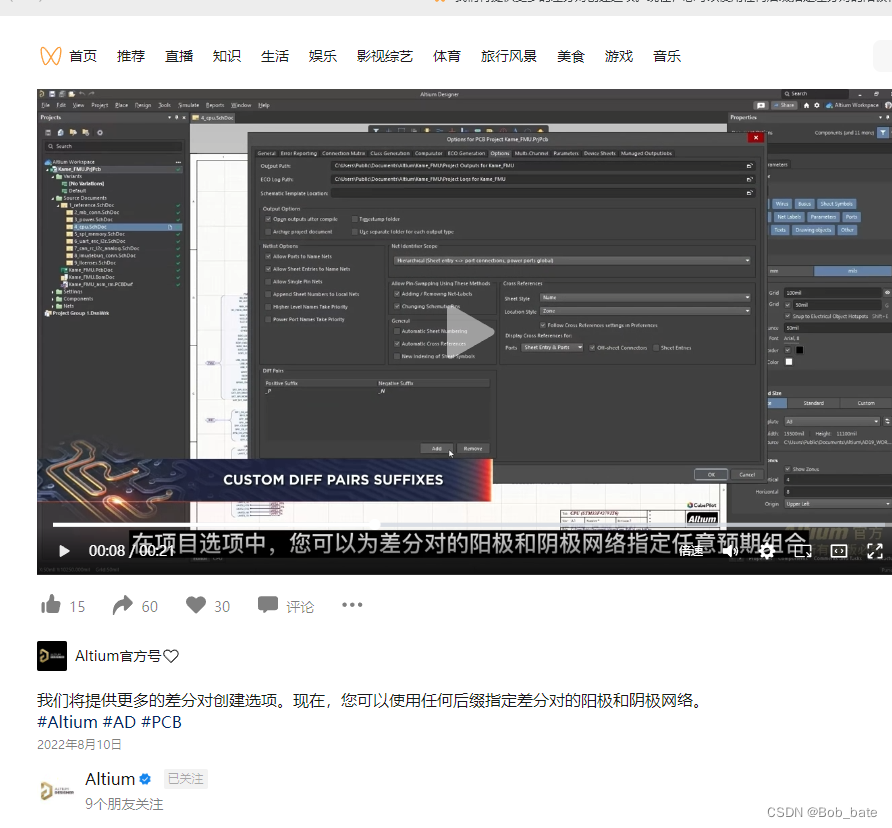The height and width of the screenshot is (828, 892).
Task: Open the 旅行风景 category
Action: (509, 56)
